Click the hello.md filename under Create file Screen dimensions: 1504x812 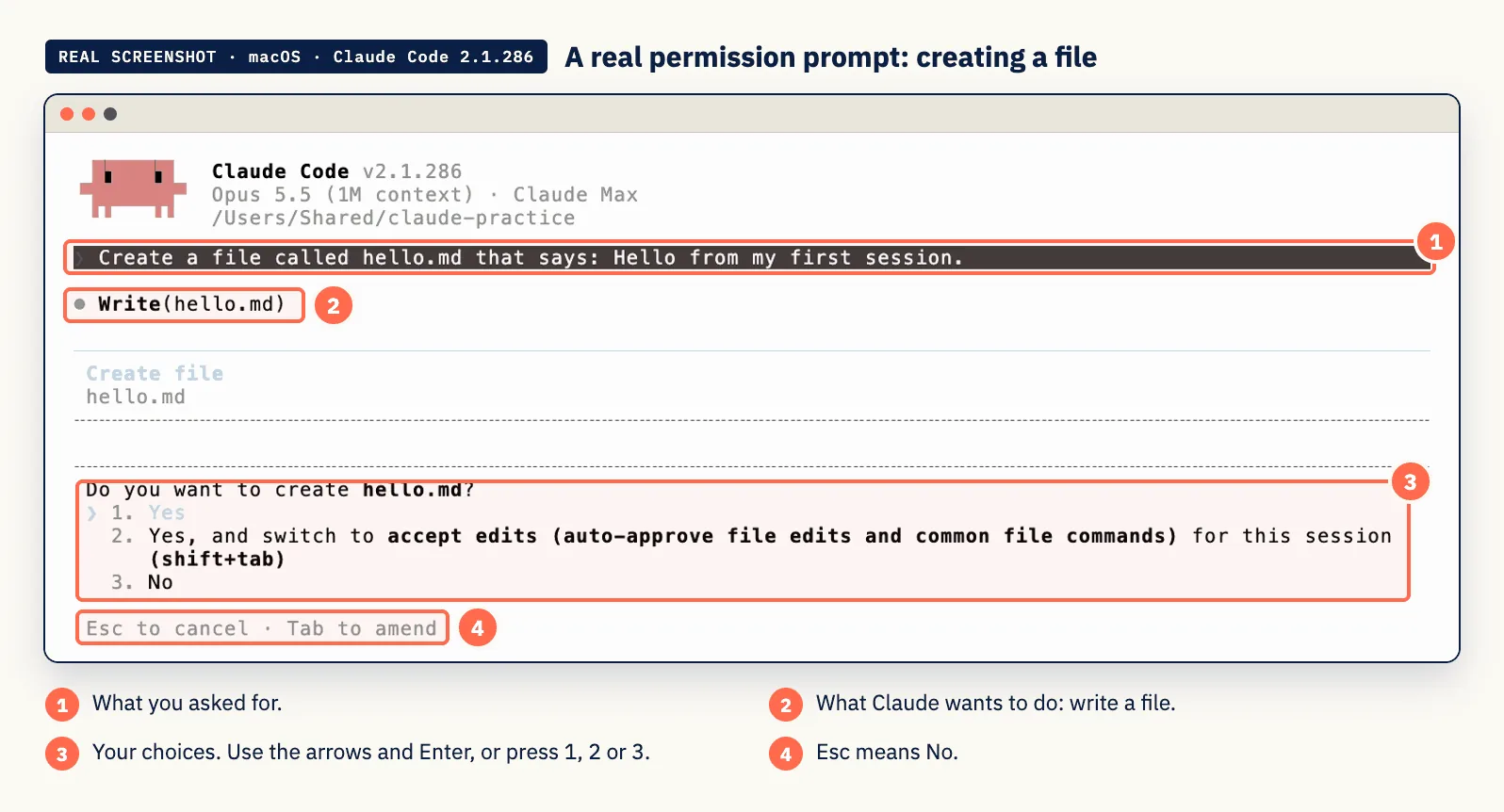click(x=136, y=397)
